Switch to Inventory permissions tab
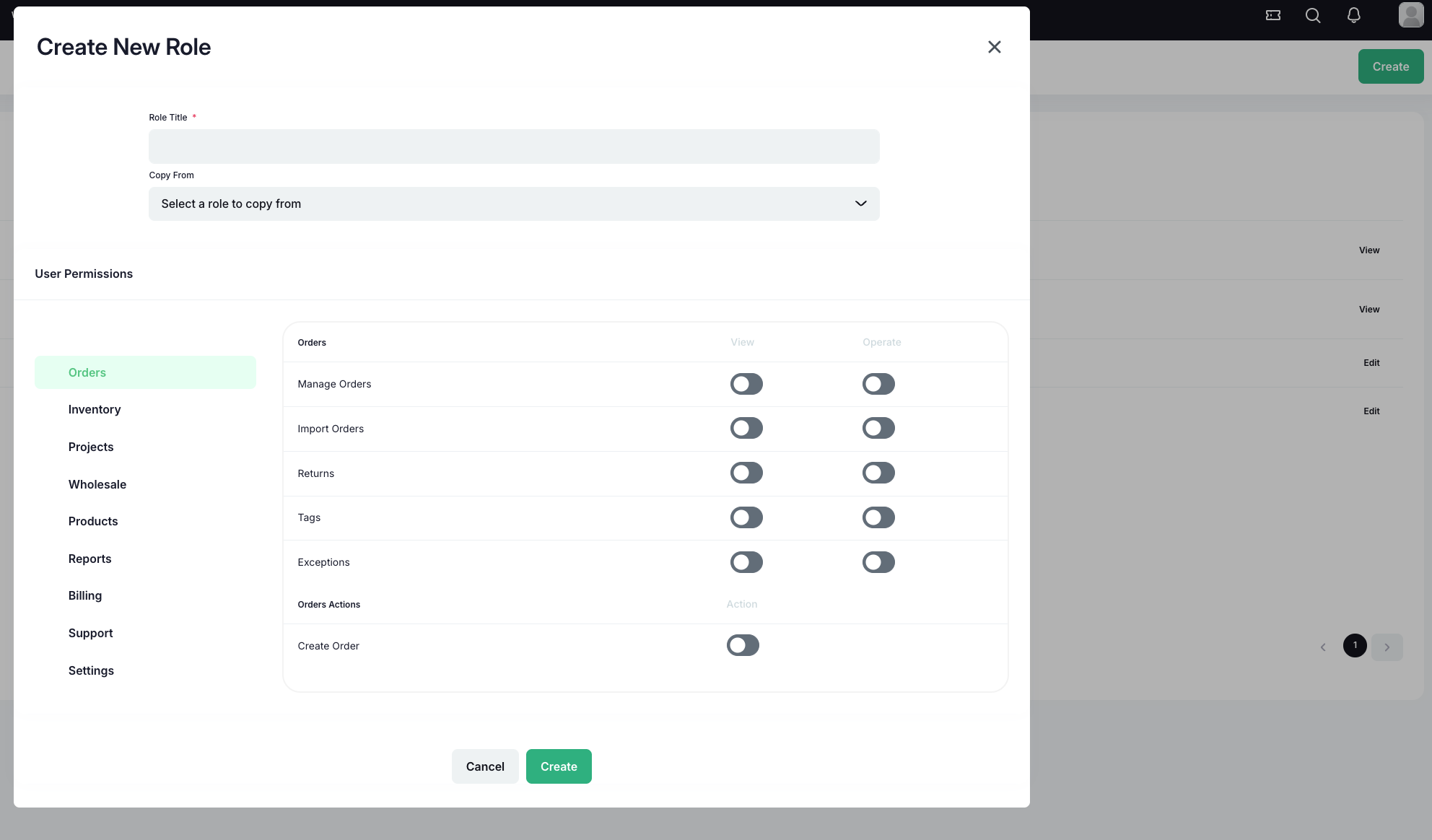The height and width of the screenshot is (840, 1432). [x=95, y=409]
